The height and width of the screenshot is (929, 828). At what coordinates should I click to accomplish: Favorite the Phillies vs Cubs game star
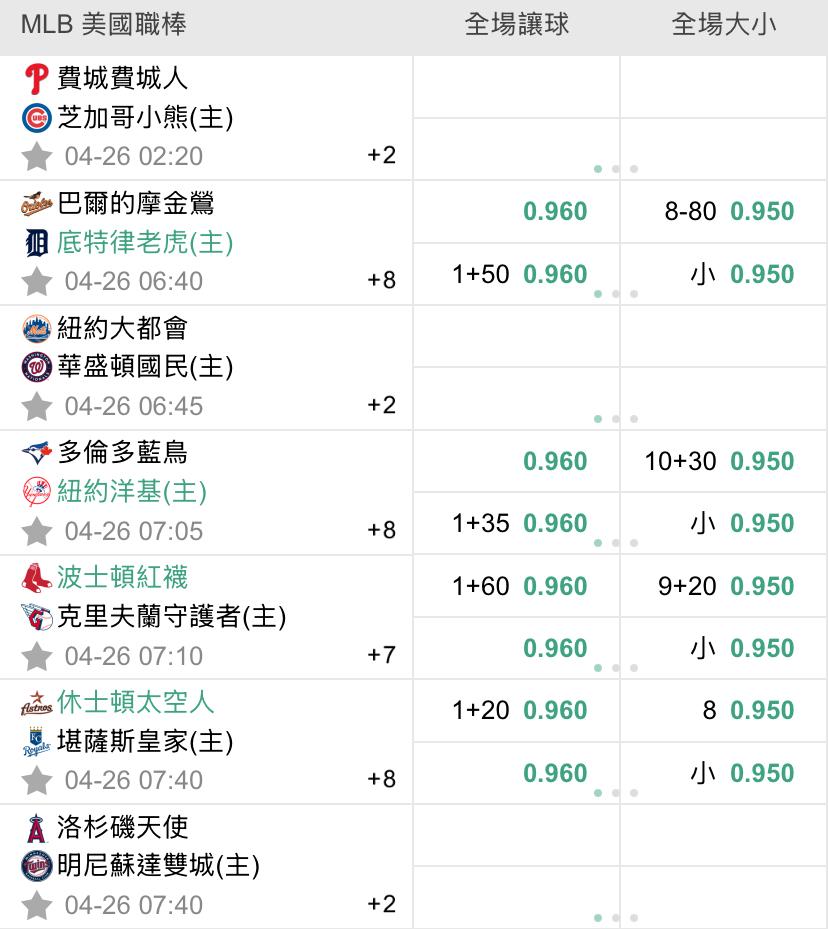coord(36,156)
